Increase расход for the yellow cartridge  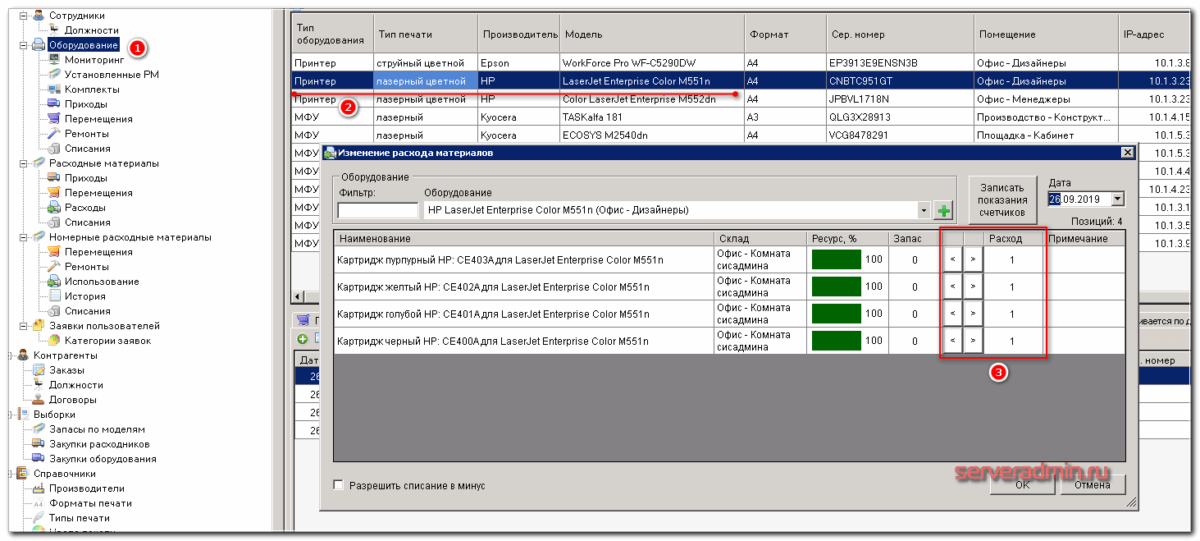[972, 288]
